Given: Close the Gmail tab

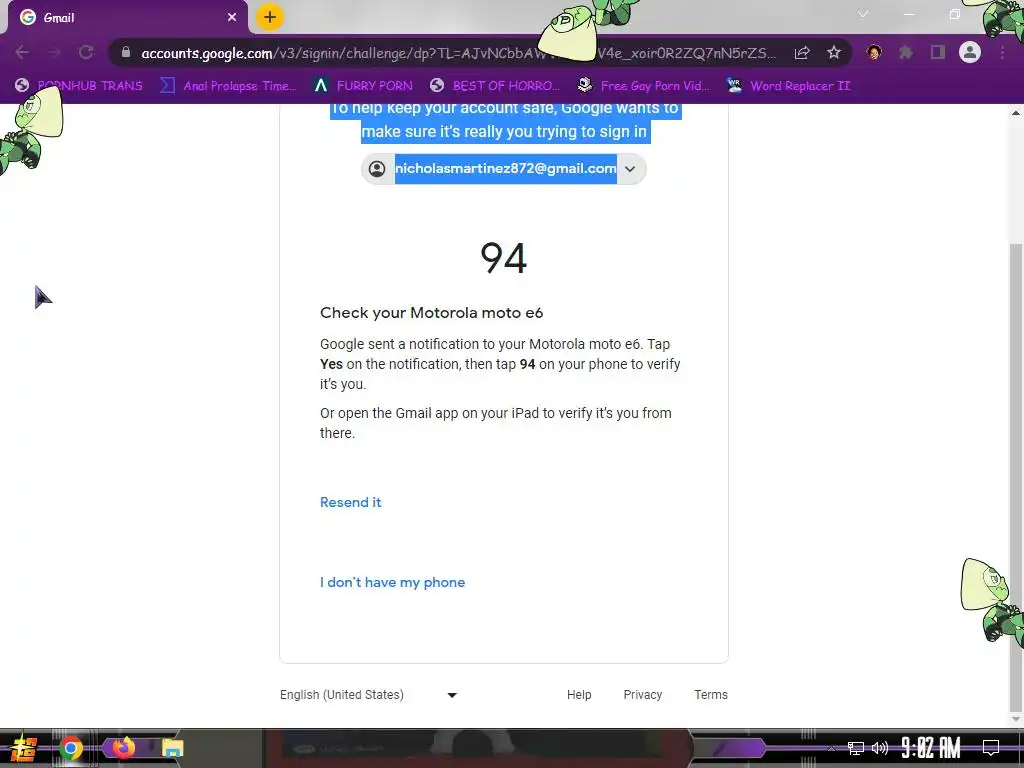Looking at the screenshot, I should click(x=232, y=17).
